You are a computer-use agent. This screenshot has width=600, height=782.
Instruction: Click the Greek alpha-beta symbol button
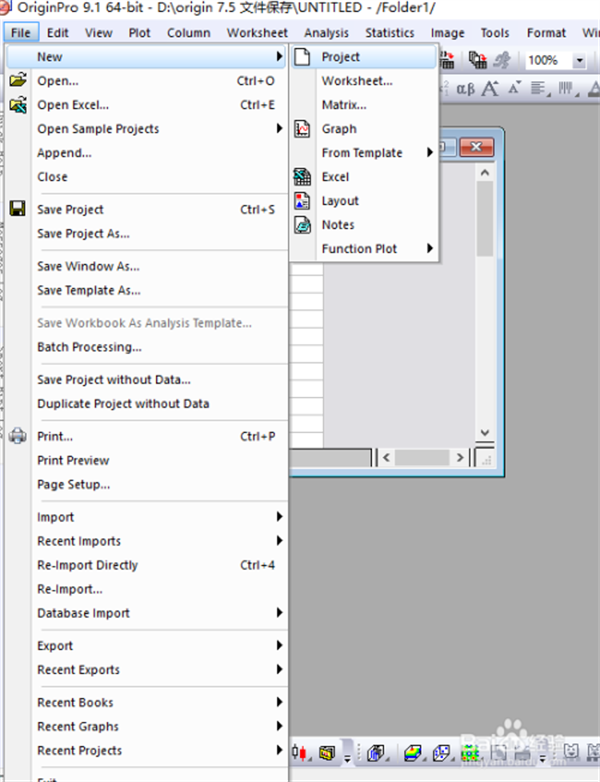465,89
